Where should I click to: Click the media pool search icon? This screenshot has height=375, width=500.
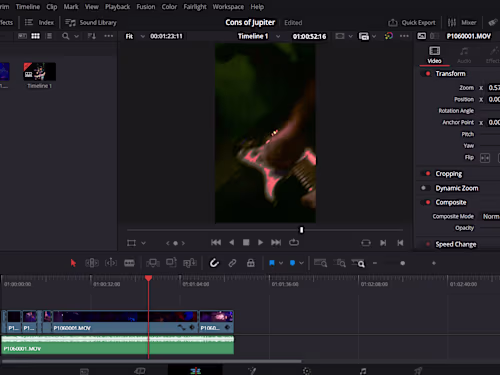click(66, 36)
